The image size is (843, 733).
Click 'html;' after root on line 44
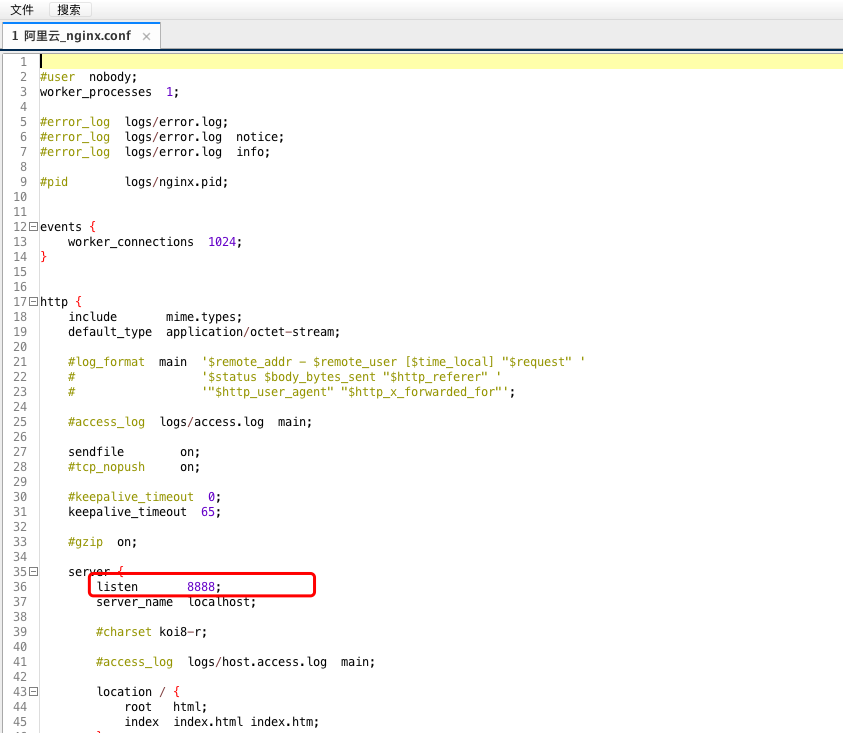(190, 707)
